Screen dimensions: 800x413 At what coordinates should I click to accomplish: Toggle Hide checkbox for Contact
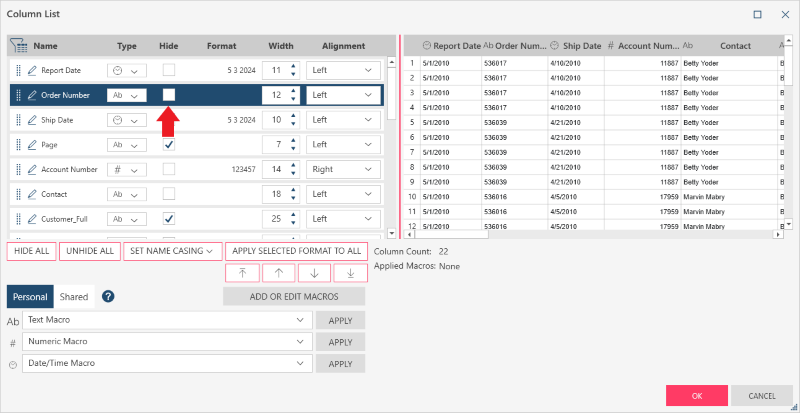[169, 194]
